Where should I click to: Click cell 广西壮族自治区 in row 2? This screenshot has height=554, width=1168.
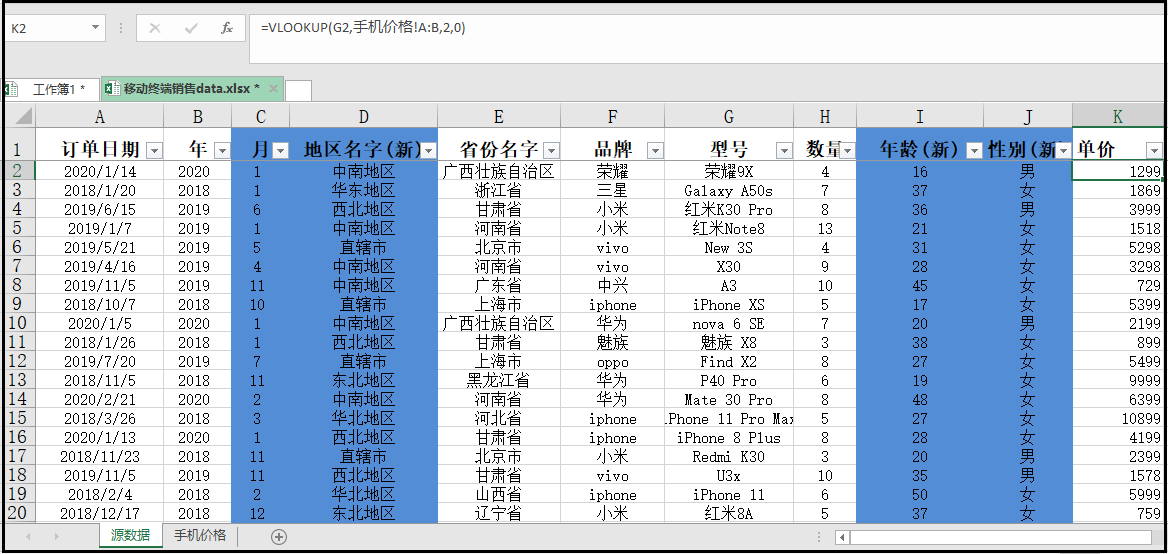(498, 172)
